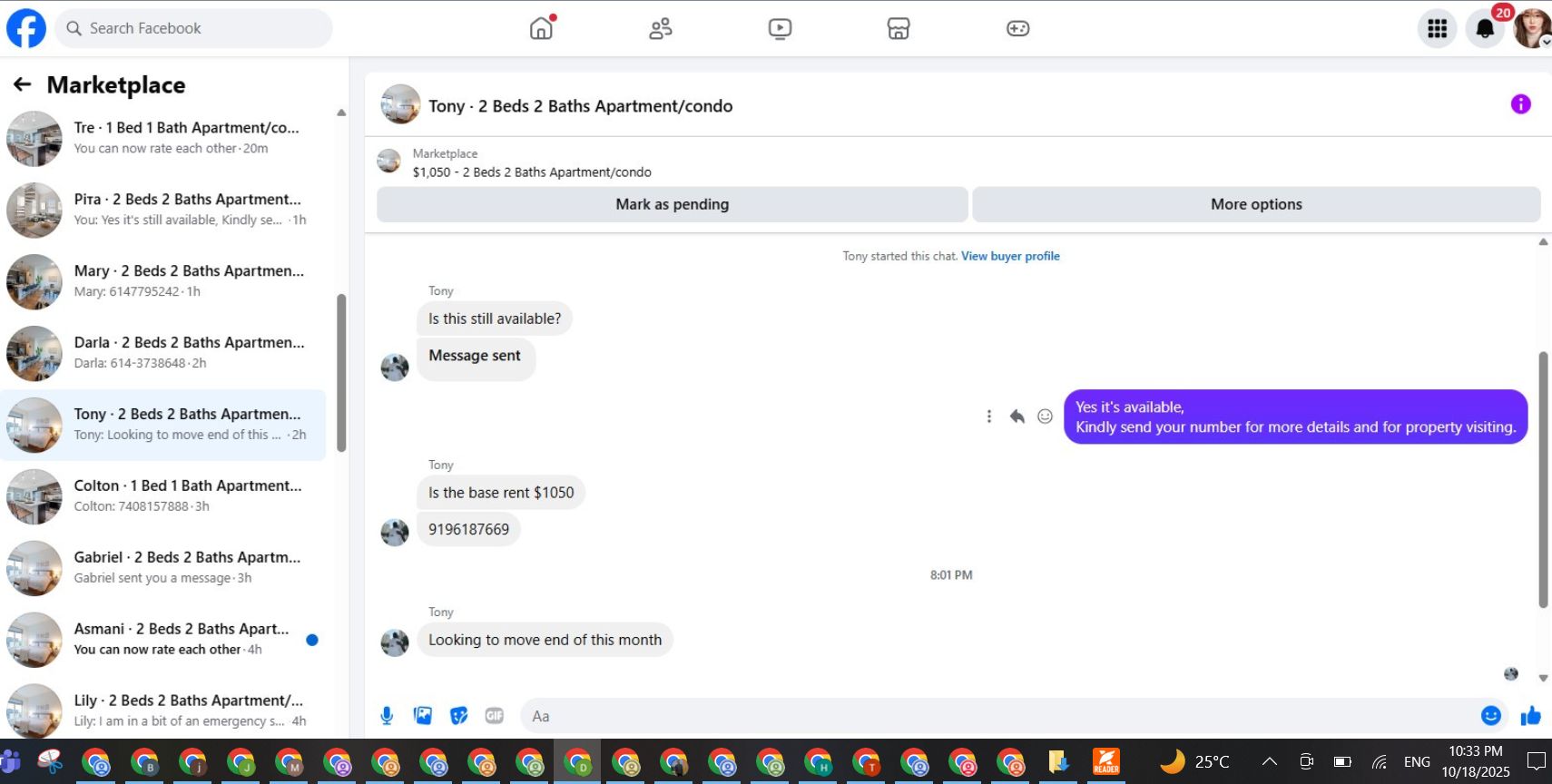The width and height of the screenshot is (1552, 784).
Task: Click the purple "Yes it's available" message
Action: 1295,416
